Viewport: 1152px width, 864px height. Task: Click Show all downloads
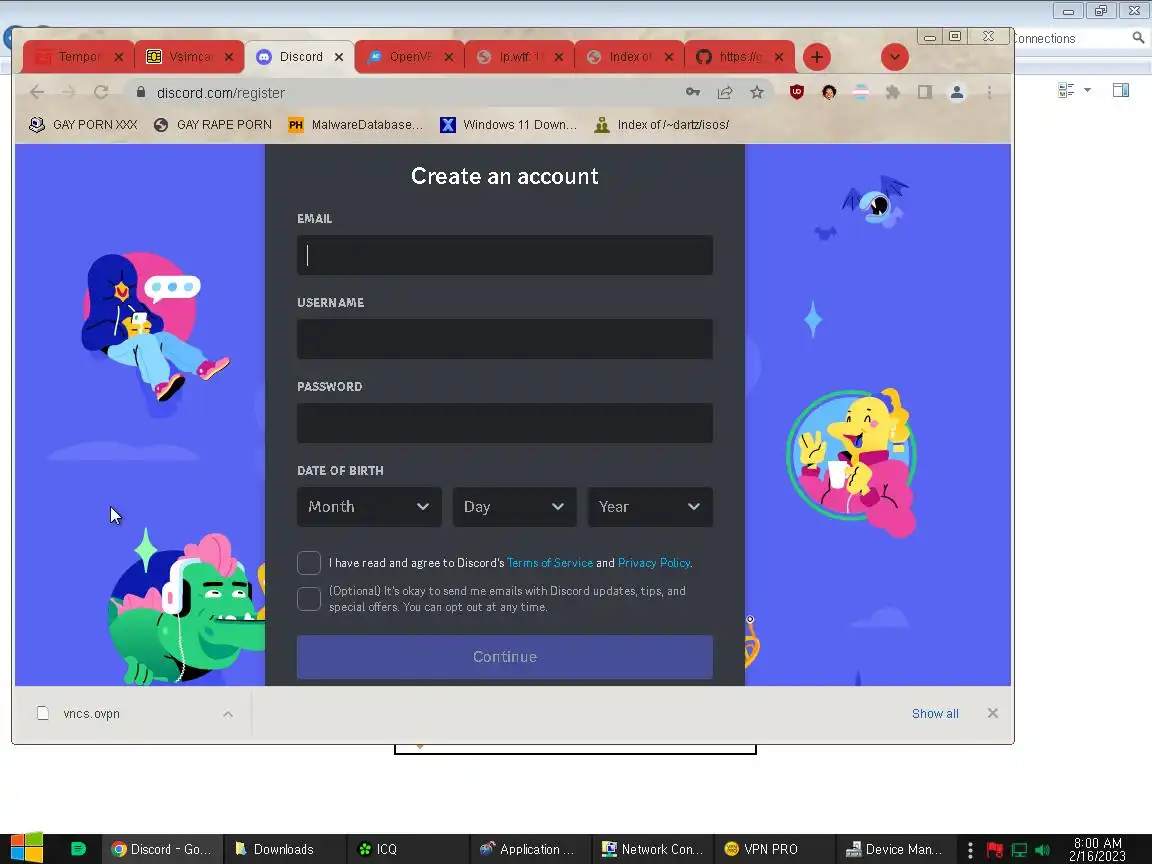[935, 713]
